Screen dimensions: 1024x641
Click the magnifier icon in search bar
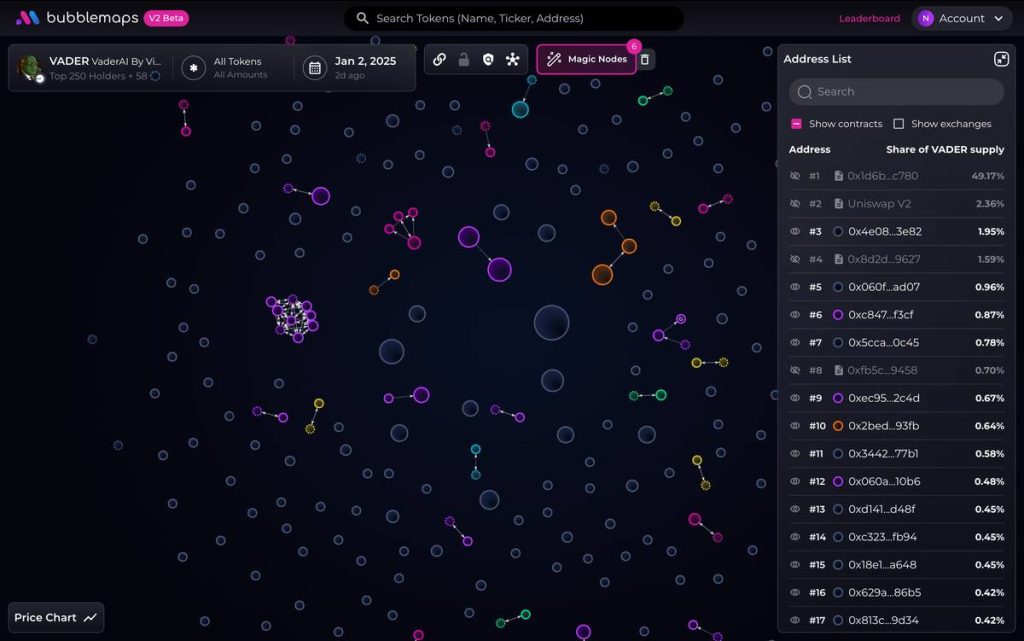pos(362,18)
